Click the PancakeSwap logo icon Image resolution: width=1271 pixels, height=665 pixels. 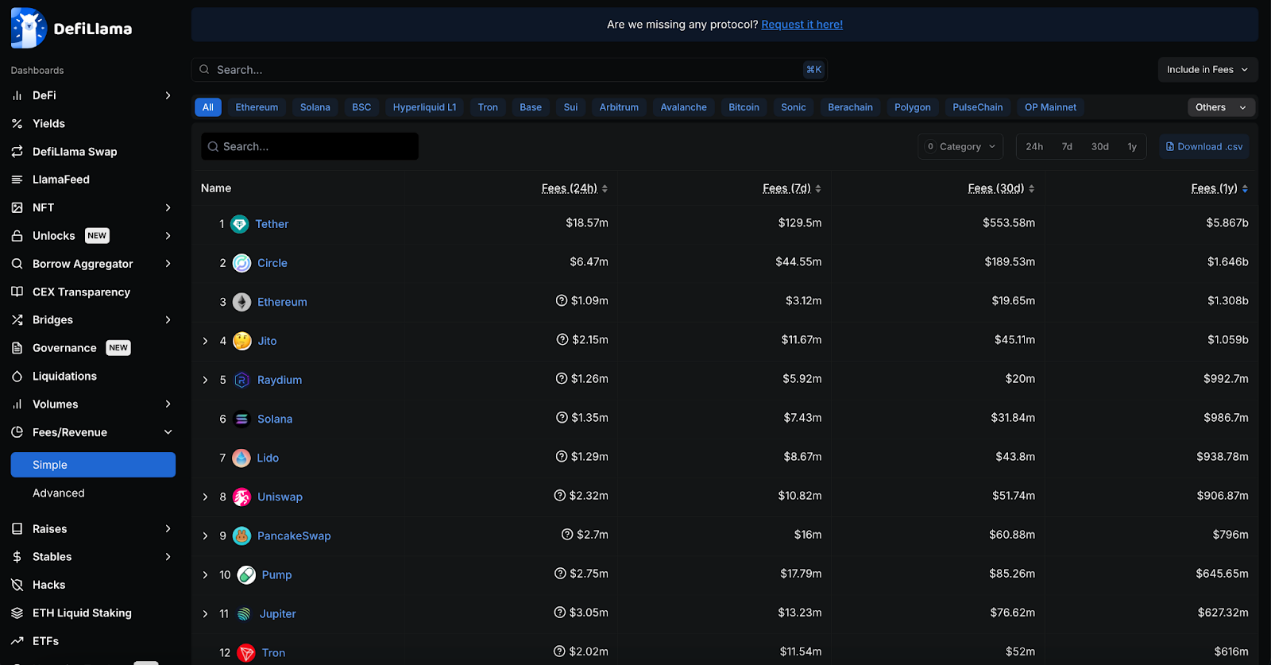pos(241,536)
